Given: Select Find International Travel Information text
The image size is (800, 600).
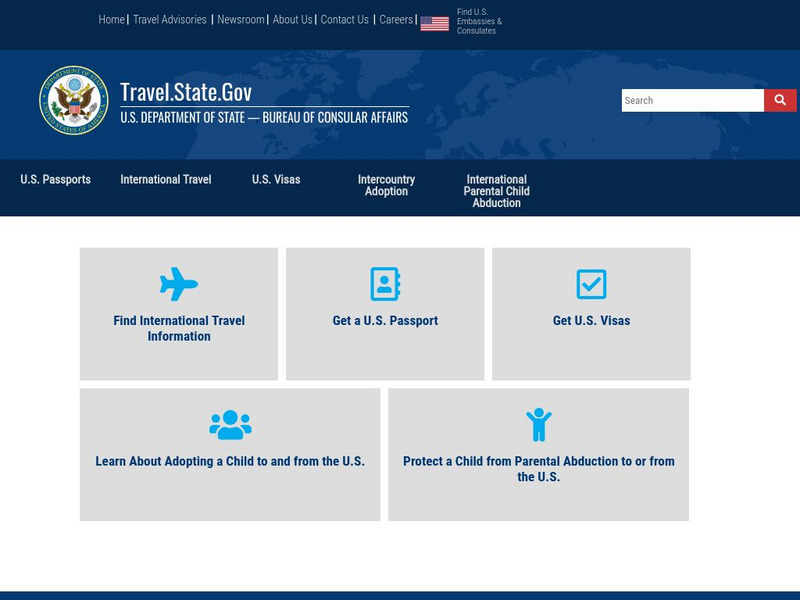Looking at the screenshot, I should 179,328.
